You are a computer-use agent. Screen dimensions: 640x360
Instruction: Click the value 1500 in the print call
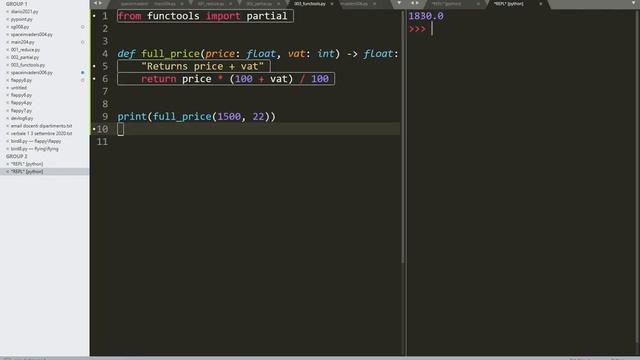click(229, 117)
